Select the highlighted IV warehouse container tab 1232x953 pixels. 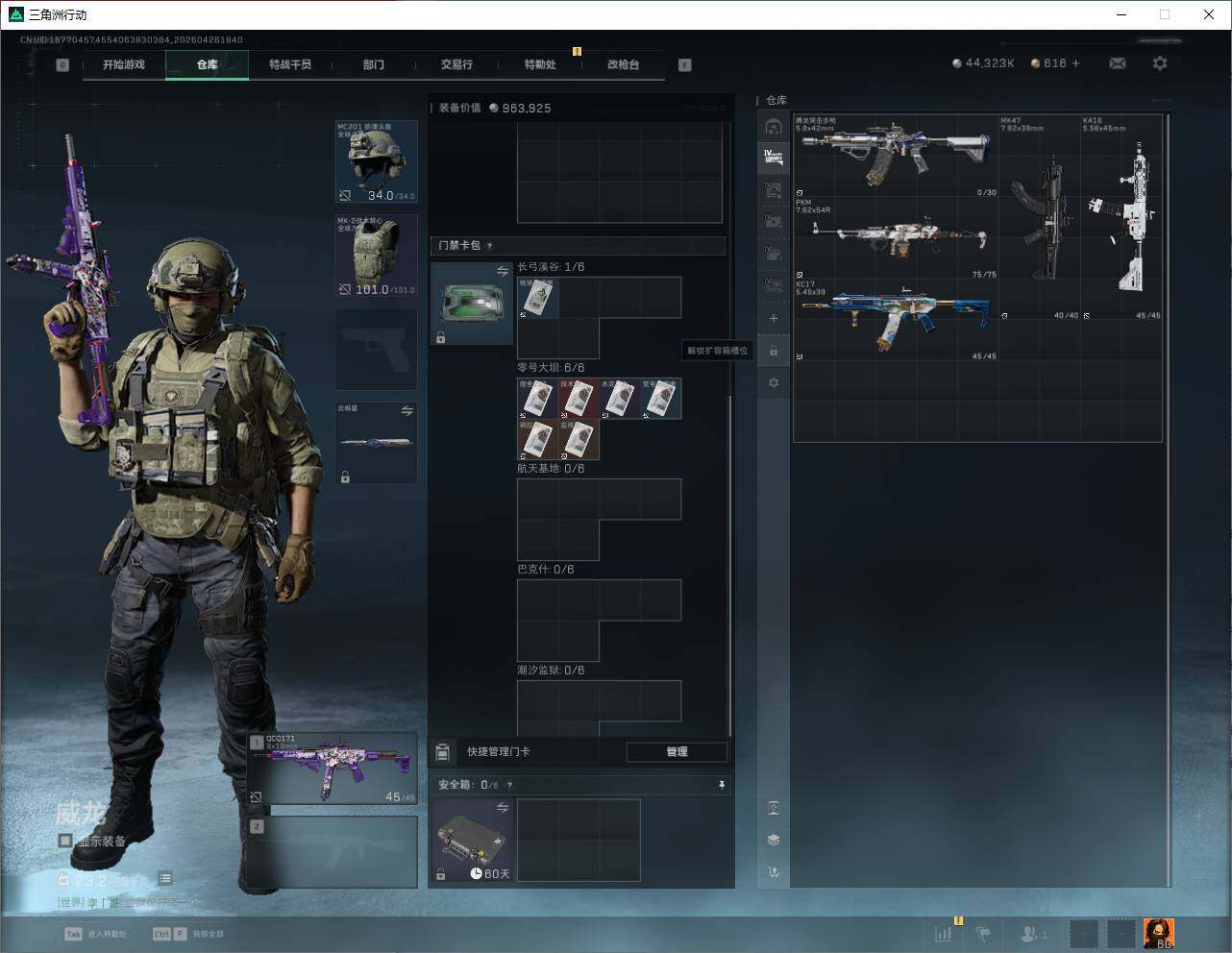774,157
